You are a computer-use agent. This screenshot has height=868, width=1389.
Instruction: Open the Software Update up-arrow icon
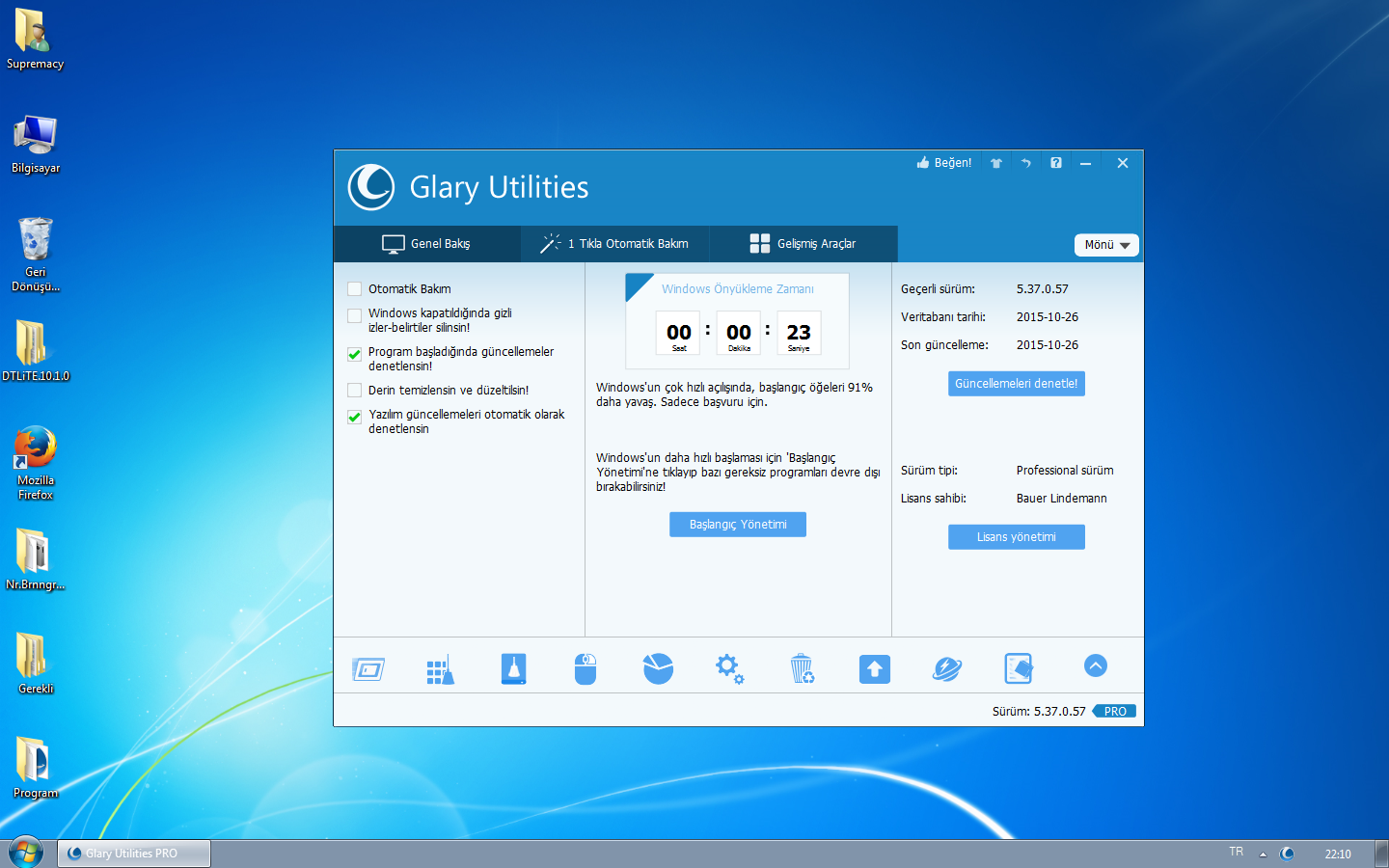[875, 669]
